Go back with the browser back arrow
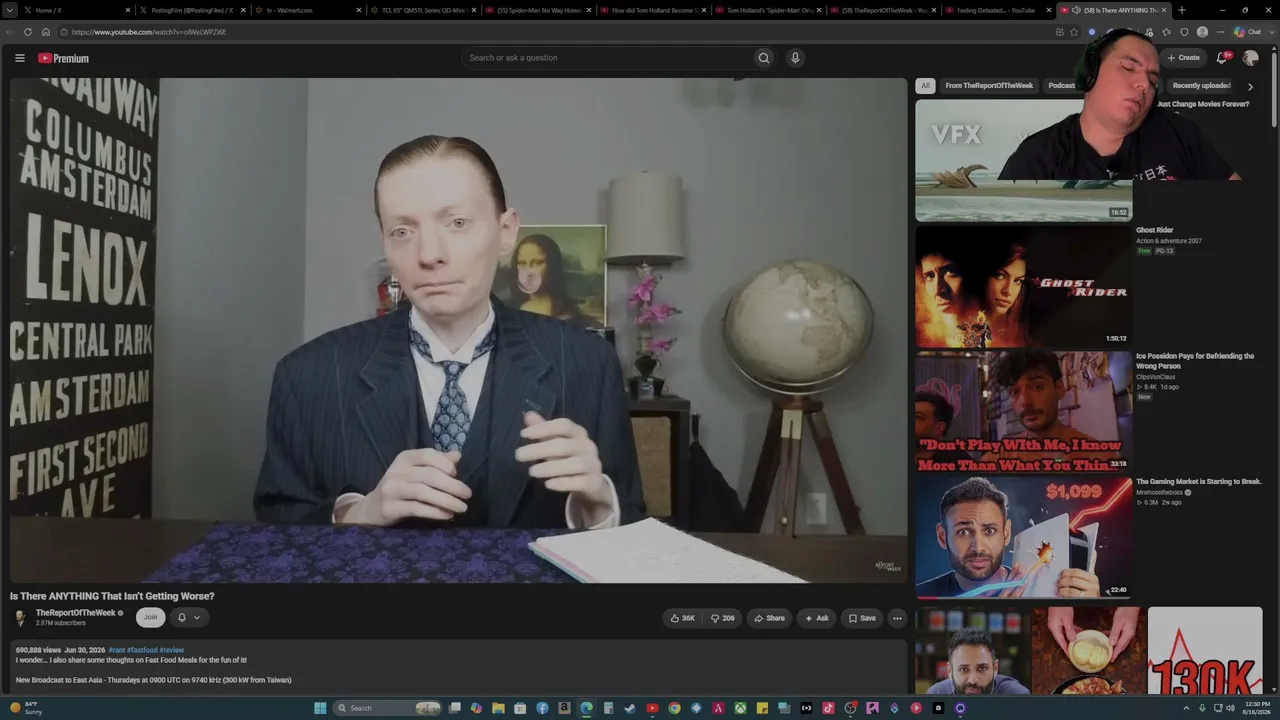The width and height of the screenshot is (1280, 720). pyautogui.click(x=10, y=32)
